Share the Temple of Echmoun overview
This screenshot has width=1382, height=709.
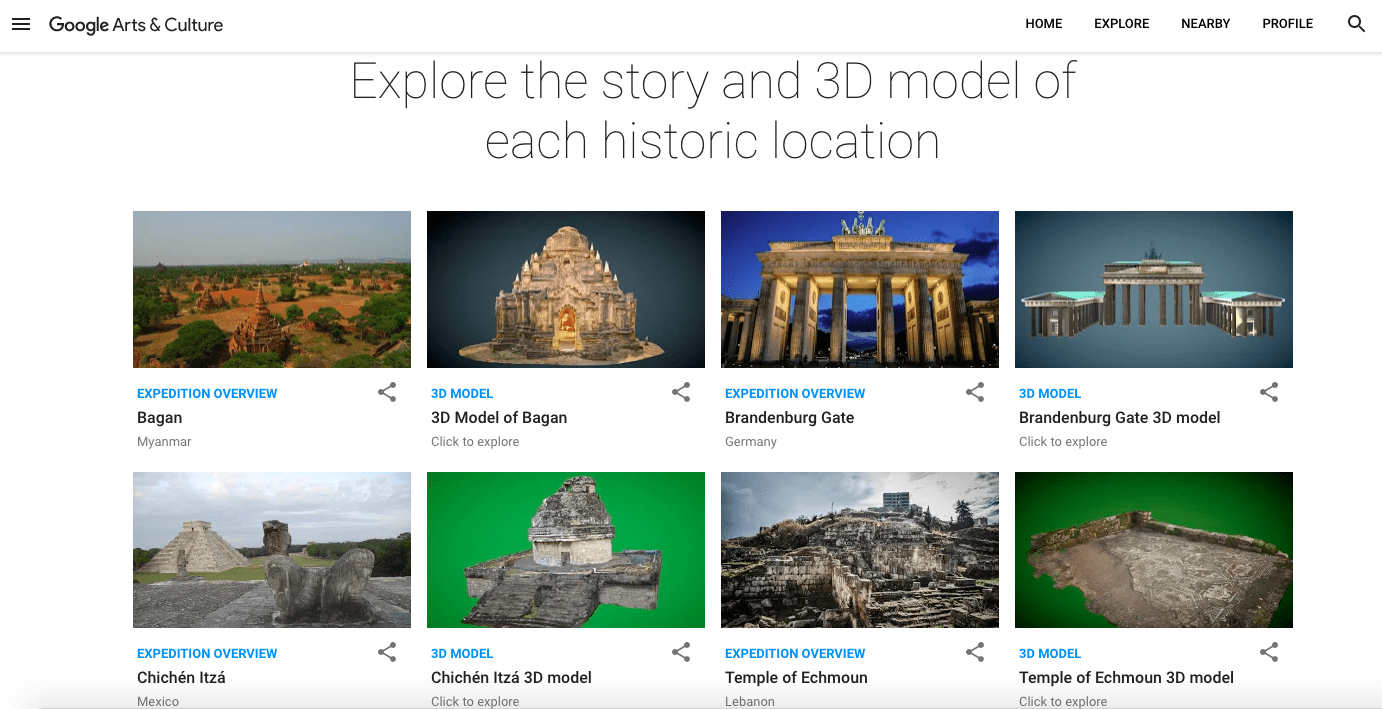click(x=975, y=653)
